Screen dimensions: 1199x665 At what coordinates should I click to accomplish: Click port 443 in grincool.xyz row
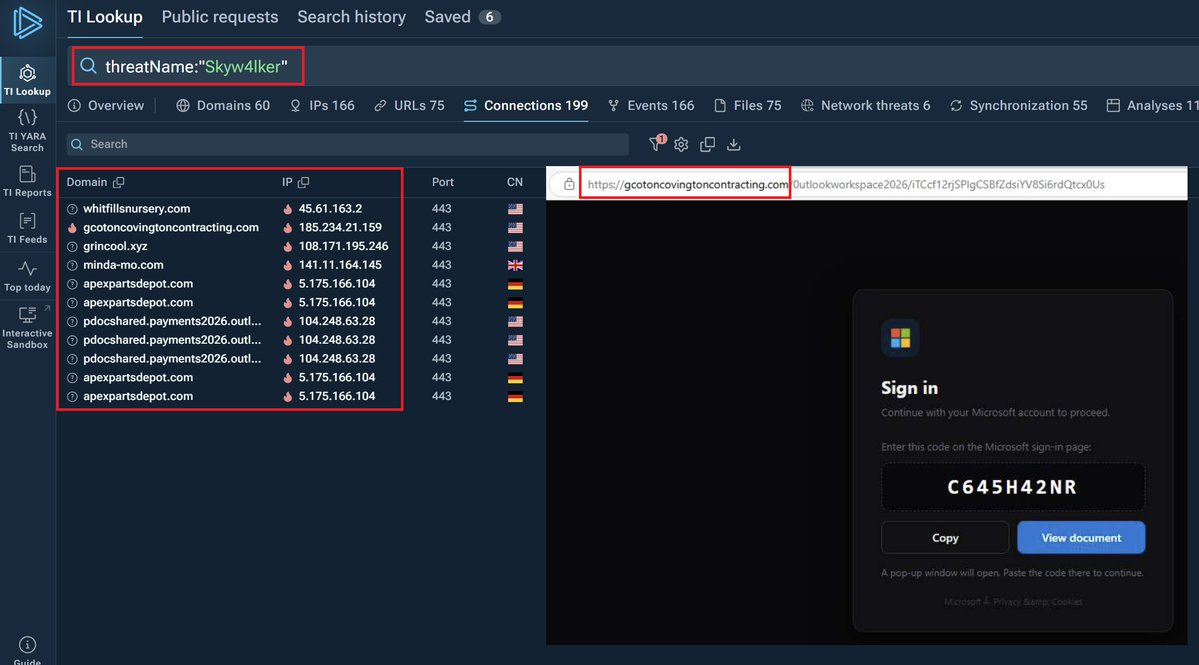[441, 246]
